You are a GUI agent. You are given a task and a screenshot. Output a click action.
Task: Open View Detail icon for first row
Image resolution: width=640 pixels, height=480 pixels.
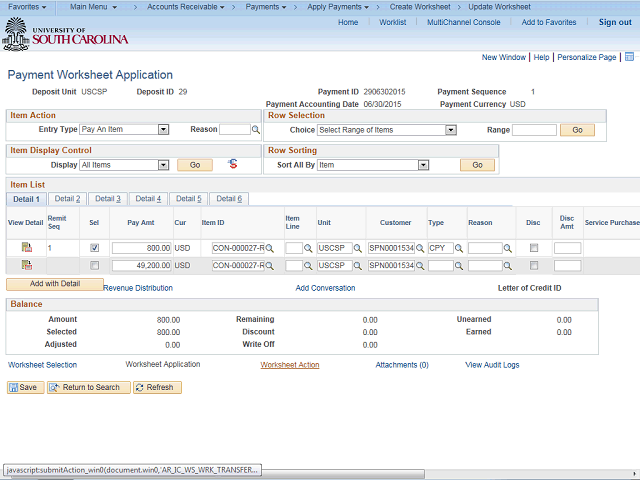[x=26, y=247]
